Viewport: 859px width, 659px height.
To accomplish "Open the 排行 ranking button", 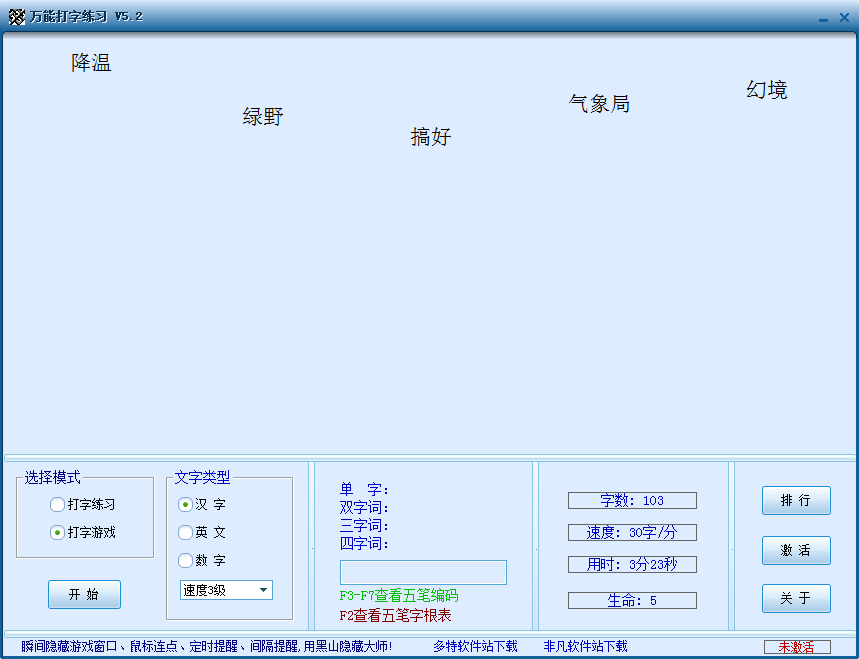I will [x=796, y=501].
